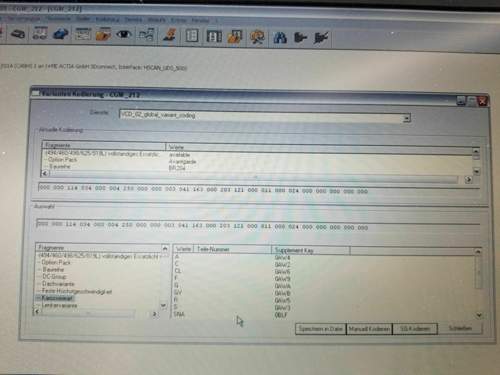
Task: Click the binoculars search icon in the toolbar
Action: pyautogui.click(x=280, y=37)
